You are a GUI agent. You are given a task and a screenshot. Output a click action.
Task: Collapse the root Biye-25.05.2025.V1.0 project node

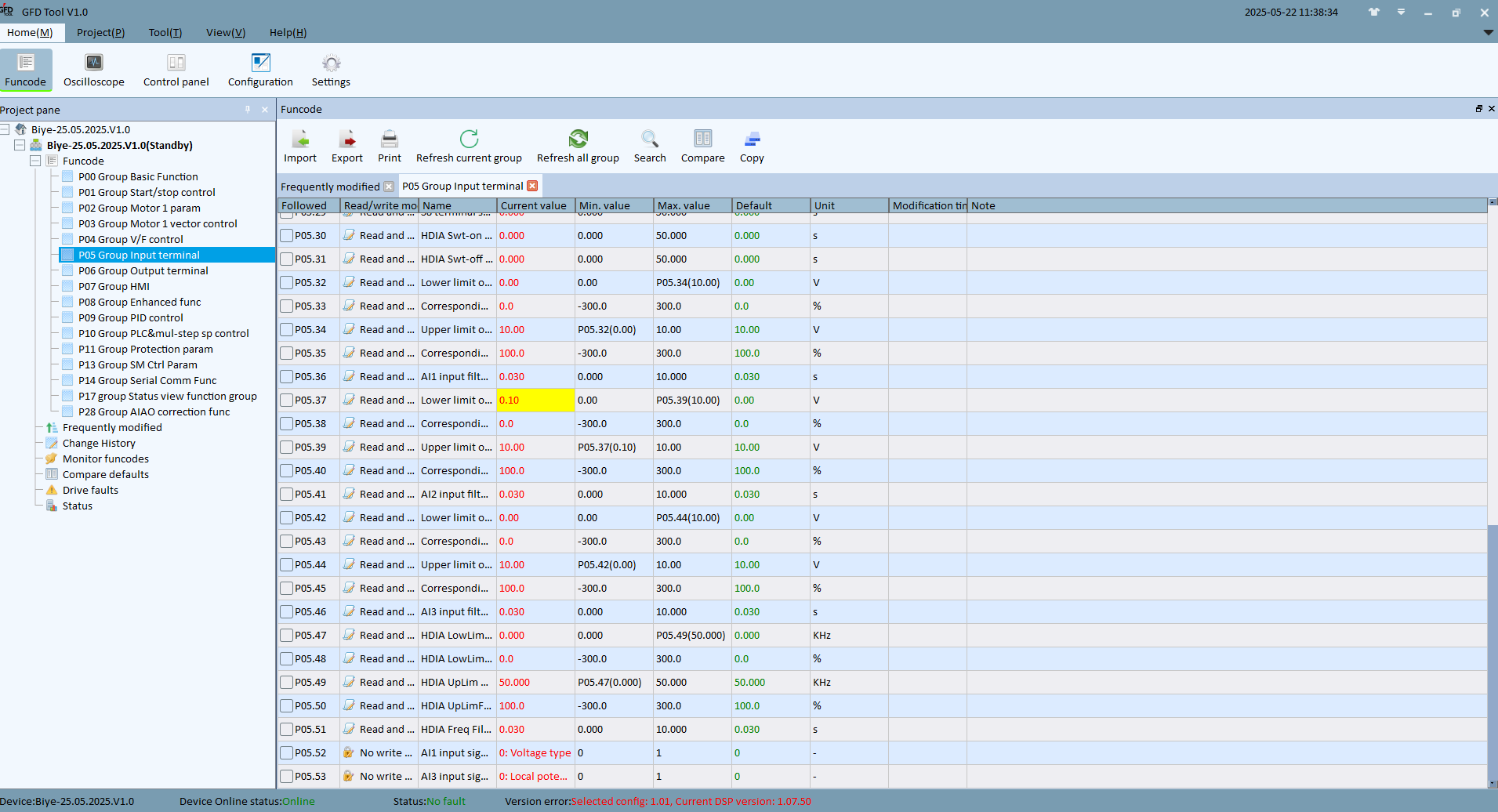5,129
